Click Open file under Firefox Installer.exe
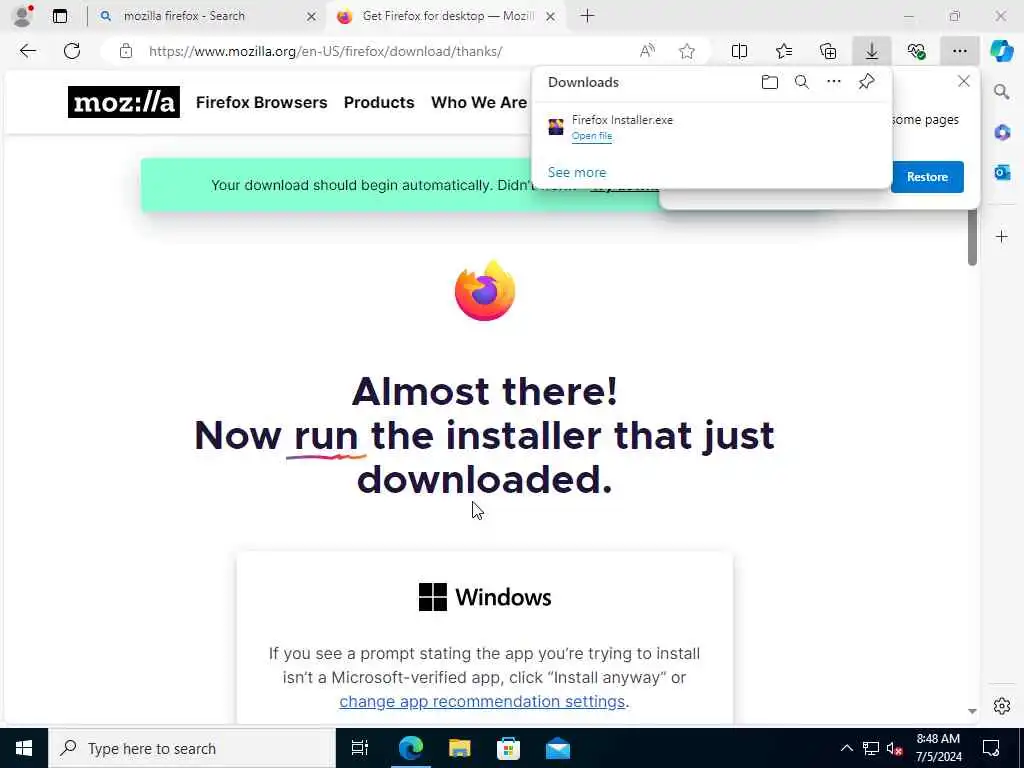The image size is (1024, 768). pos(592,136)
